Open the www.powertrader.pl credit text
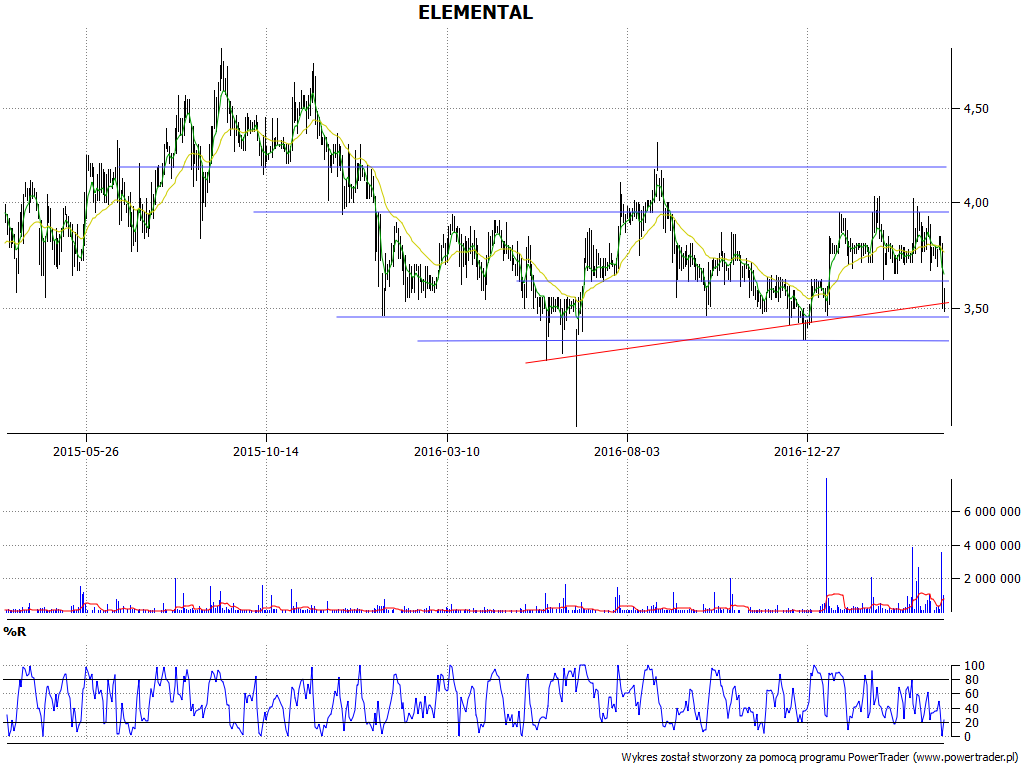 coord(966,757)
